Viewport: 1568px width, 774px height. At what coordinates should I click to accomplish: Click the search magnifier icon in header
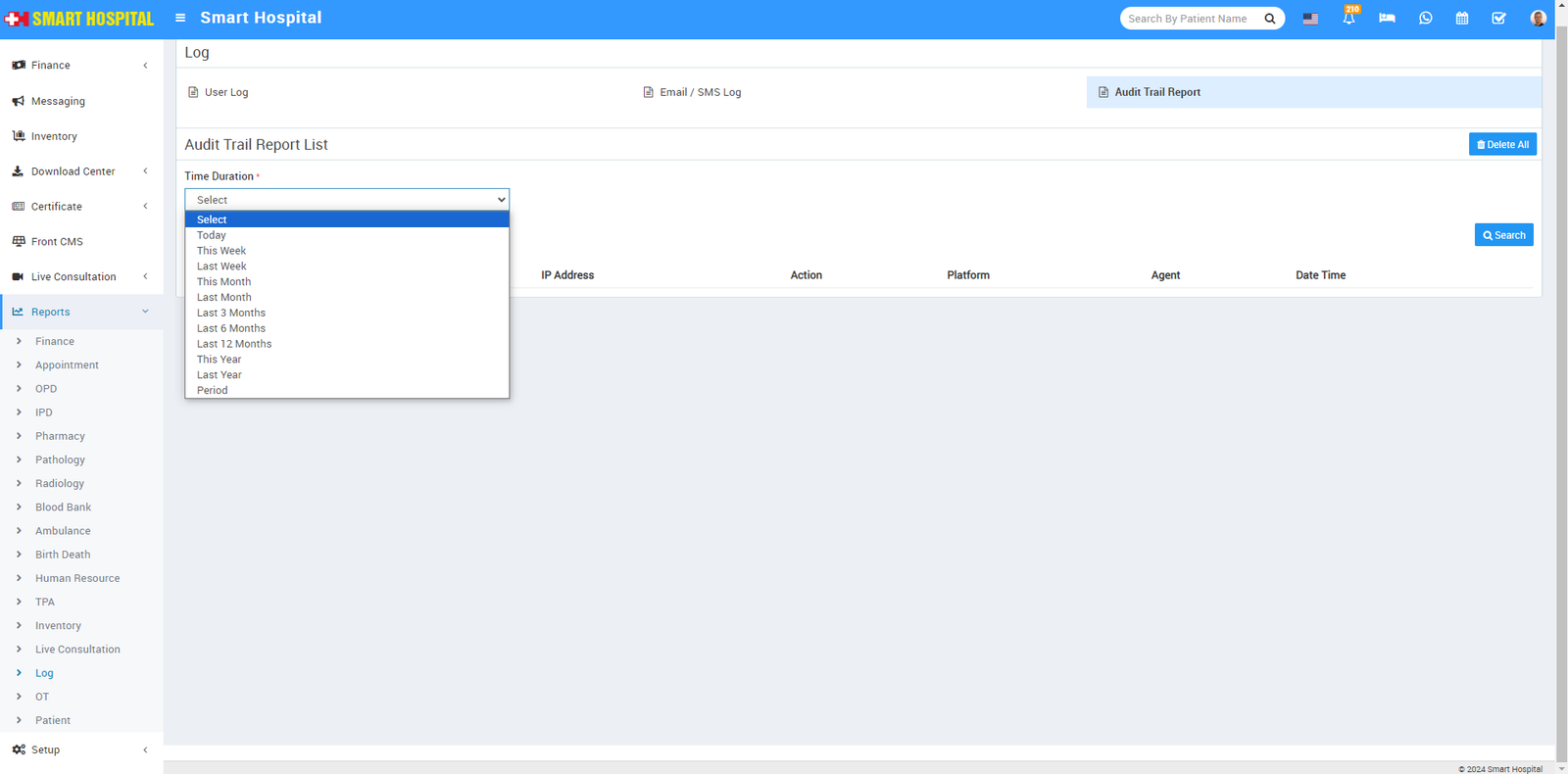point(1270,19)
